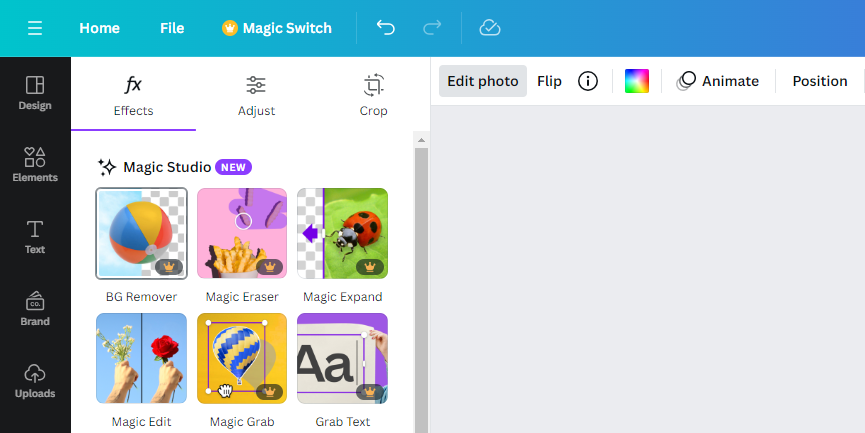Screen dimensions: 865x433
Task: Open the Design sidebar panel
Action: (35, 93)
